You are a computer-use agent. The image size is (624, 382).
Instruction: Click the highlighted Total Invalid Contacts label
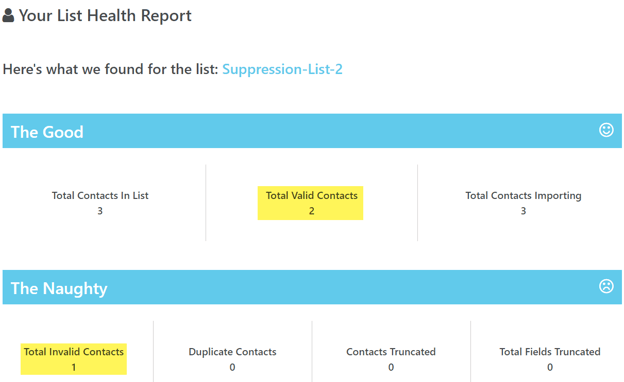(x=74, y=352)
